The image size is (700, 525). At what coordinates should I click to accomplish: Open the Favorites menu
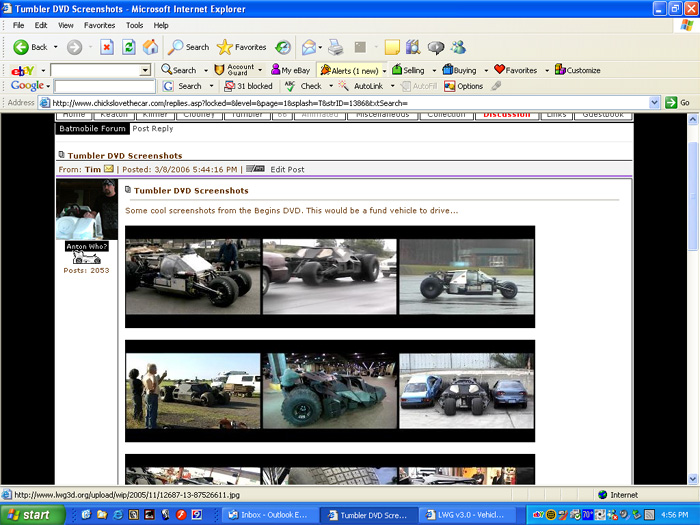(x=99, y=25)
